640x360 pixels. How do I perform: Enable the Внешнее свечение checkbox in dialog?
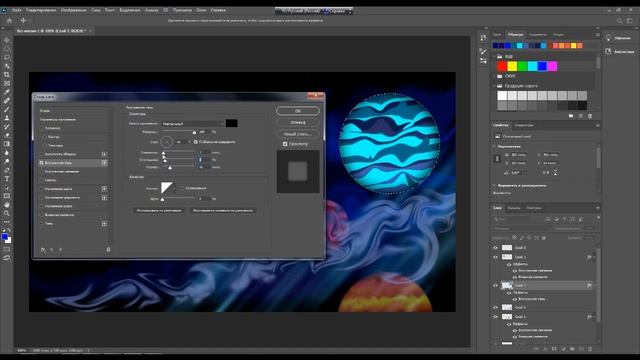(41, 215)
